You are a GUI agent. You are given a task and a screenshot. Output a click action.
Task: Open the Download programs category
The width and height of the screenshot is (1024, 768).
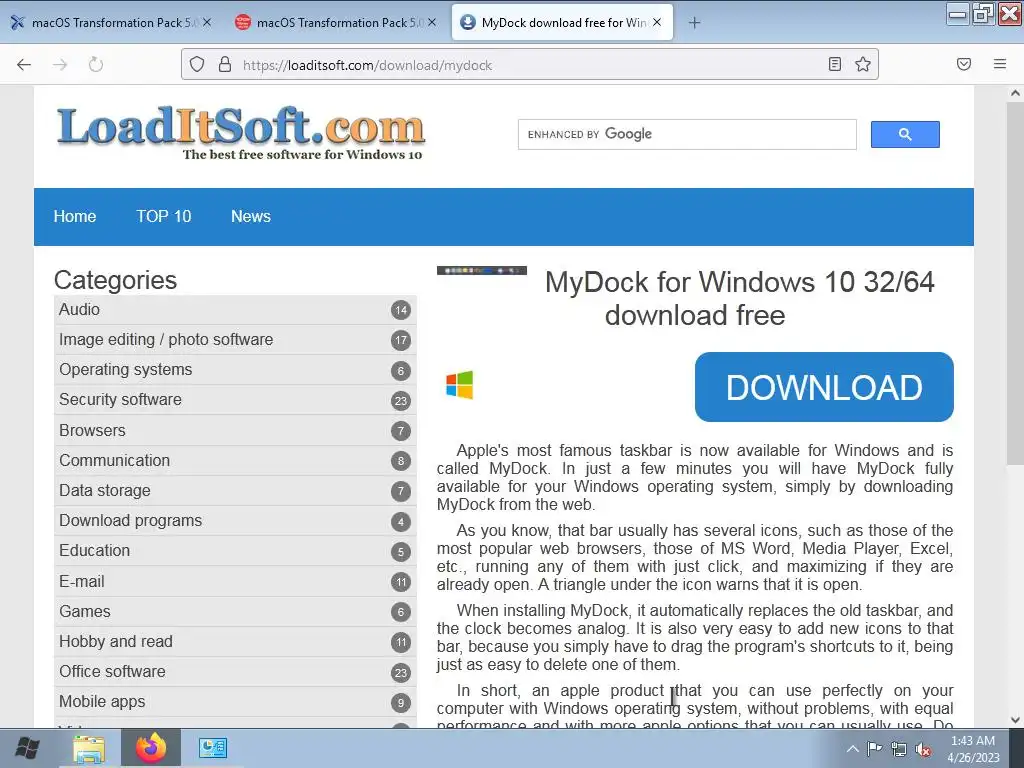point(235,520)
